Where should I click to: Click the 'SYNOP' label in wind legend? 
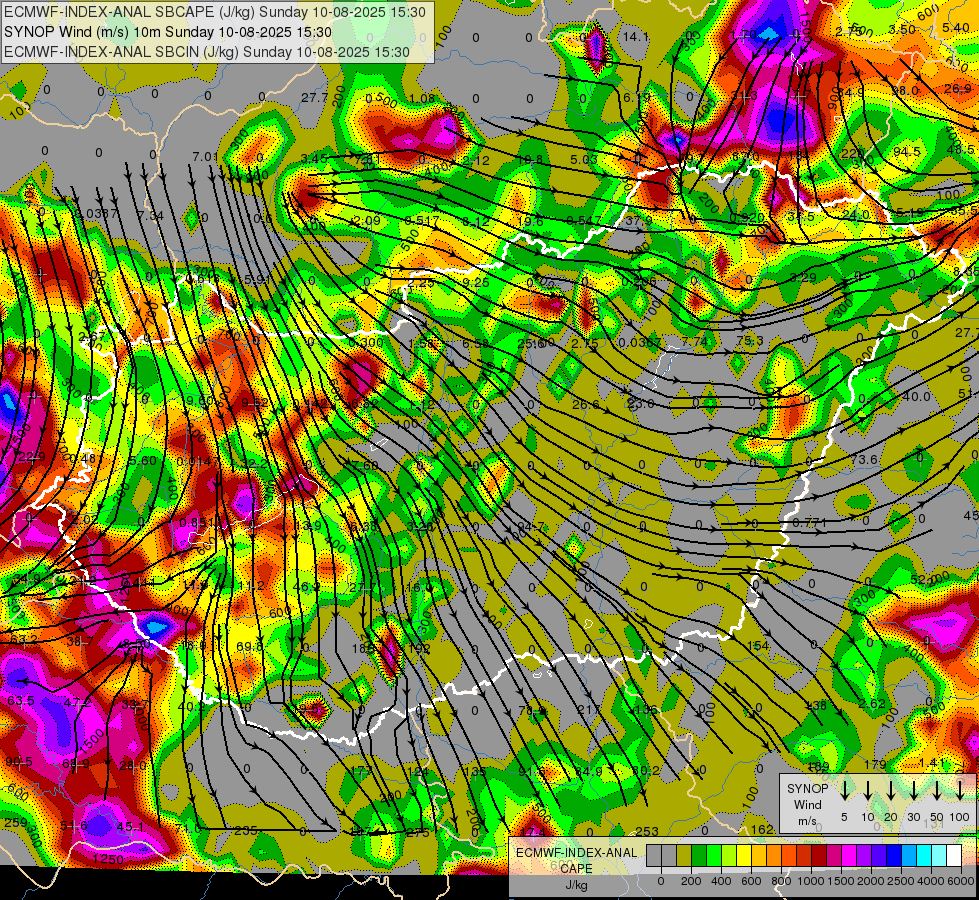807,788
